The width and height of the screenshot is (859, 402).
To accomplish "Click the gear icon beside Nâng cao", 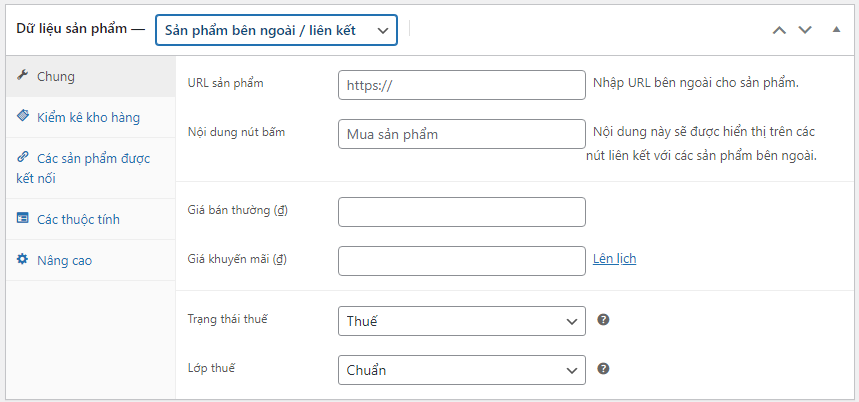I will point(23,260).
